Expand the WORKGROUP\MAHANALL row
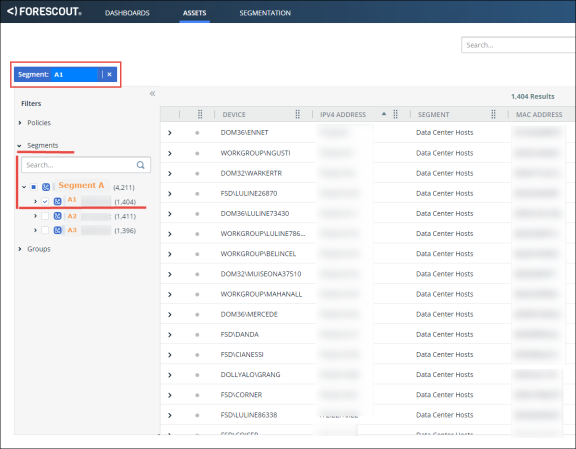Image resolution: width=576 pixels, height=449 pixels. pyautogui.click(x=170, y=294)
